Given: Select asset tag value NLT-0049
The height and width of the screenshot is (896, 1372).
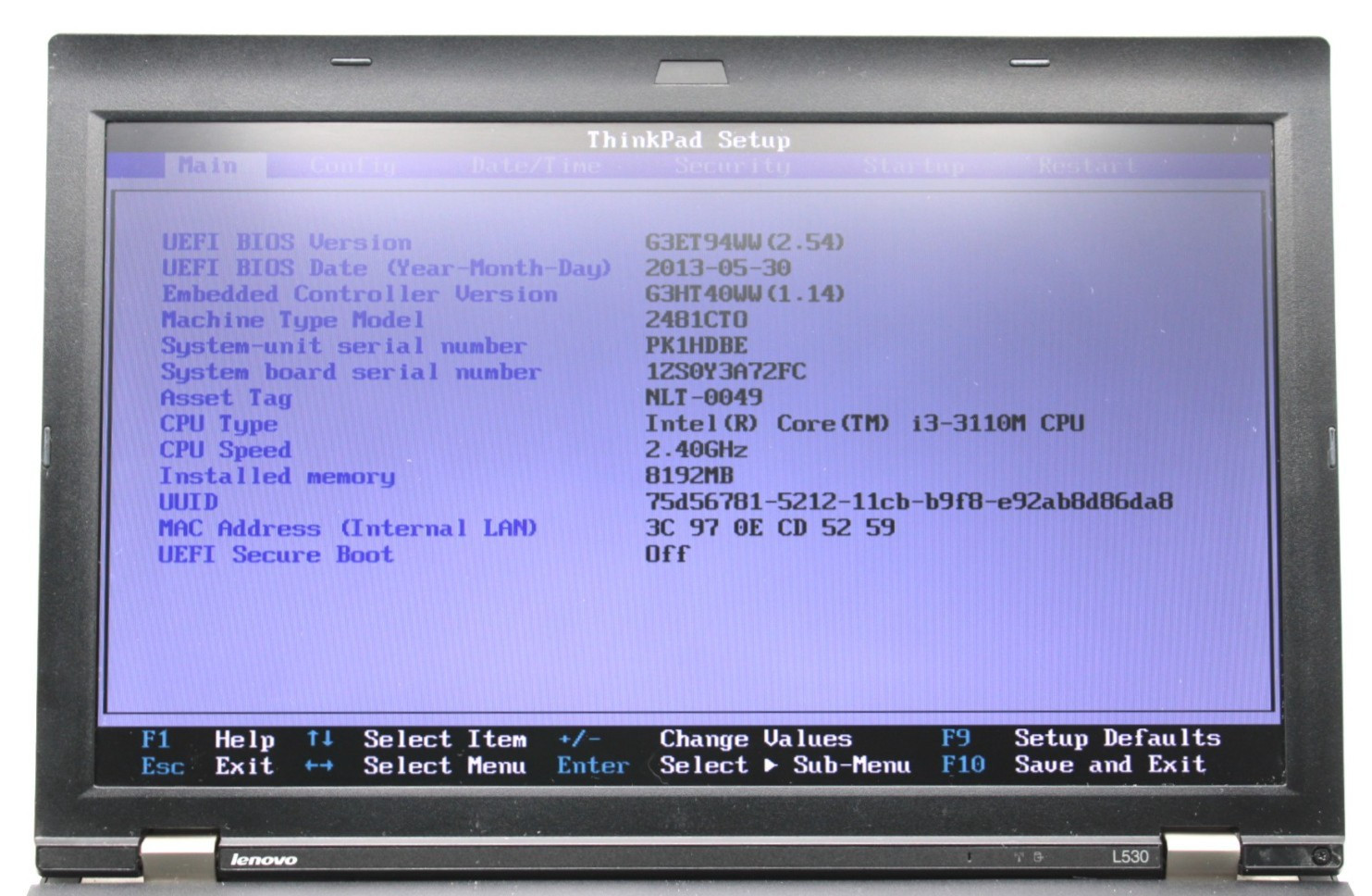Looking at the screenshot, I should [x=703, y=398].
